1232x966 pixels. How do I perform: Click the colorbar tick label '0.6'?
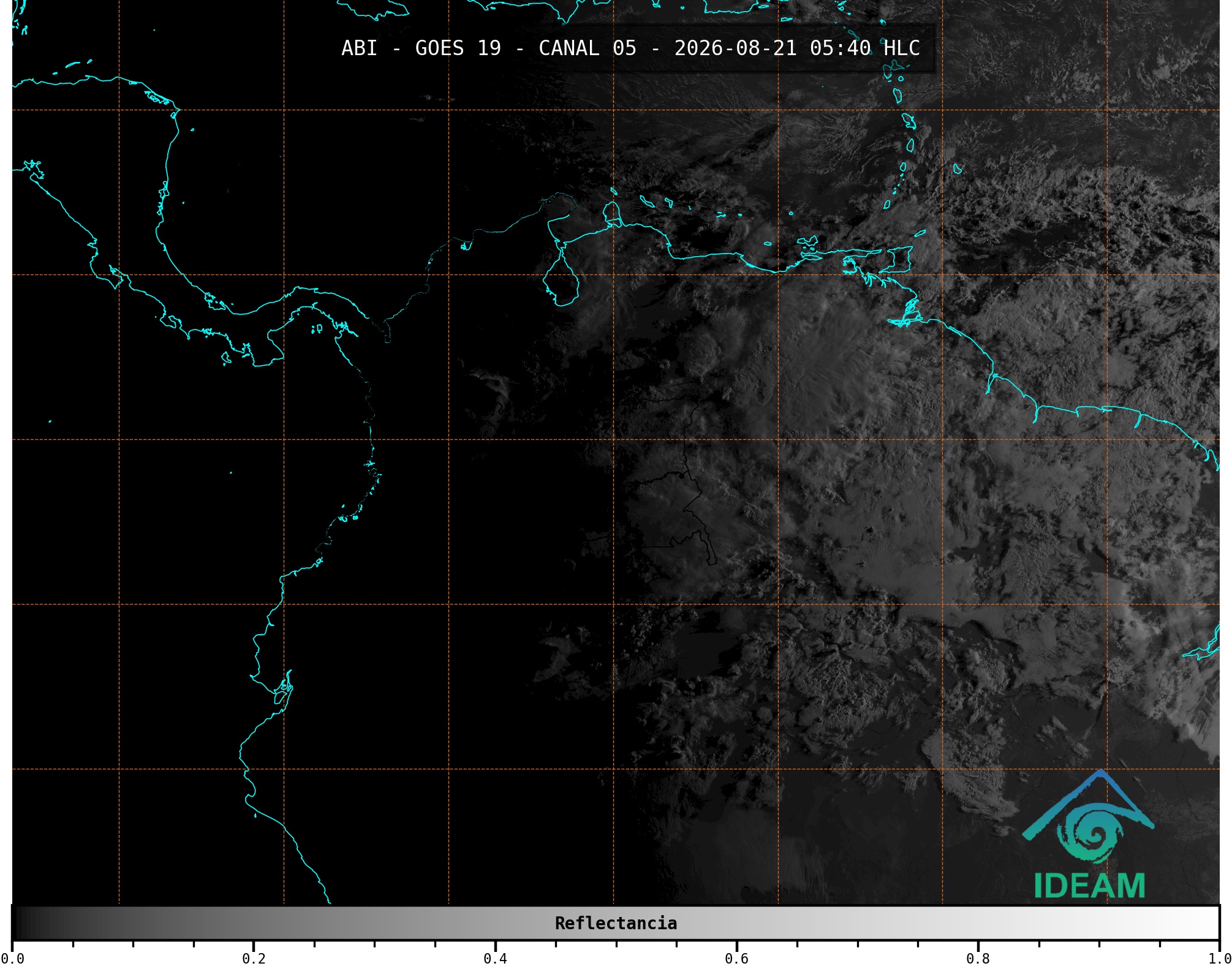(736, 958)
